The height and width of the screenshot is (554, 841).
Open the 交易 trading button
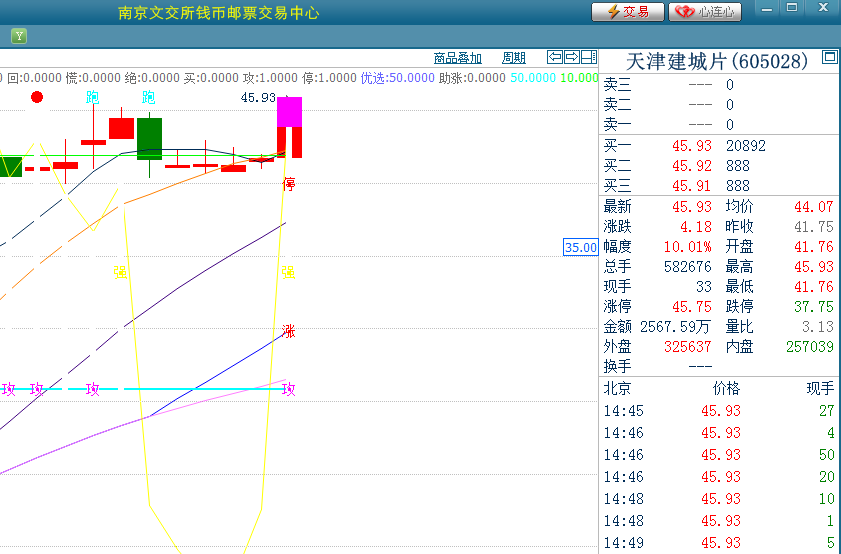click(x=628, y=12)
